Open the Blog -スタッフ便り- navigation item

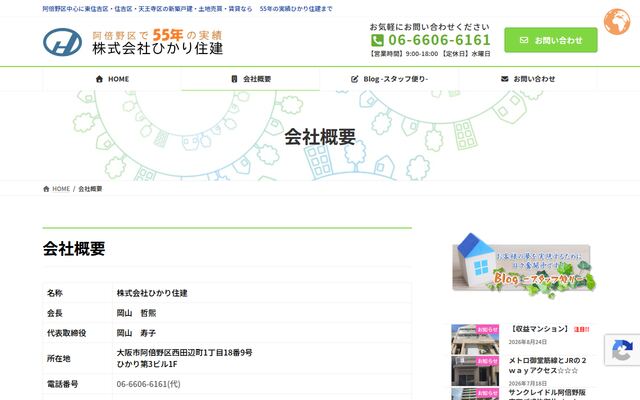click(x=389, y=79)
